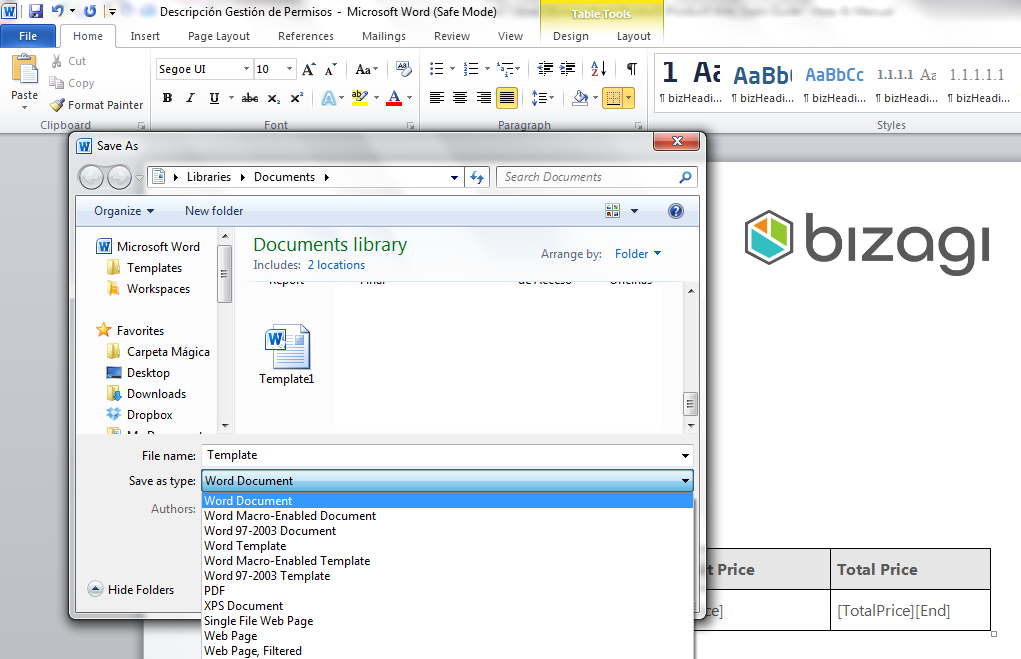The width and height of the screenshot is (1021, 659).
Task: Toggle Show/Hide paragraph marks
Action: [x=632, y=69]
